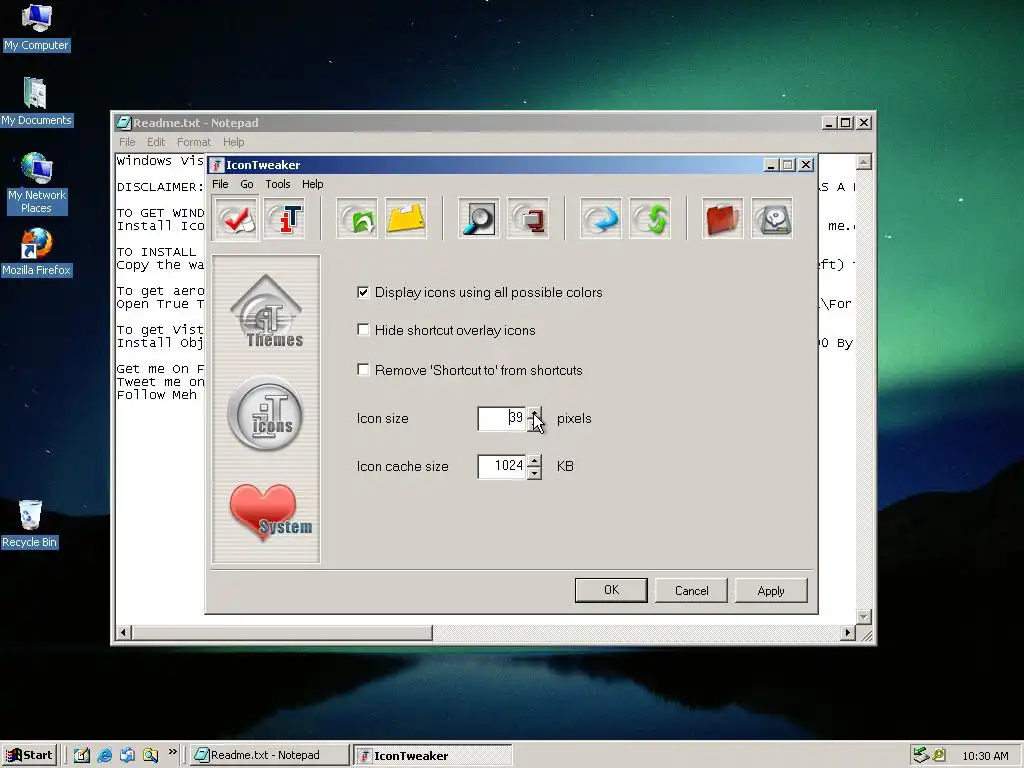Click Notepad scroll right arrow
The image size is (1024, 768).
pyautogui.click(x=848, y=632)
